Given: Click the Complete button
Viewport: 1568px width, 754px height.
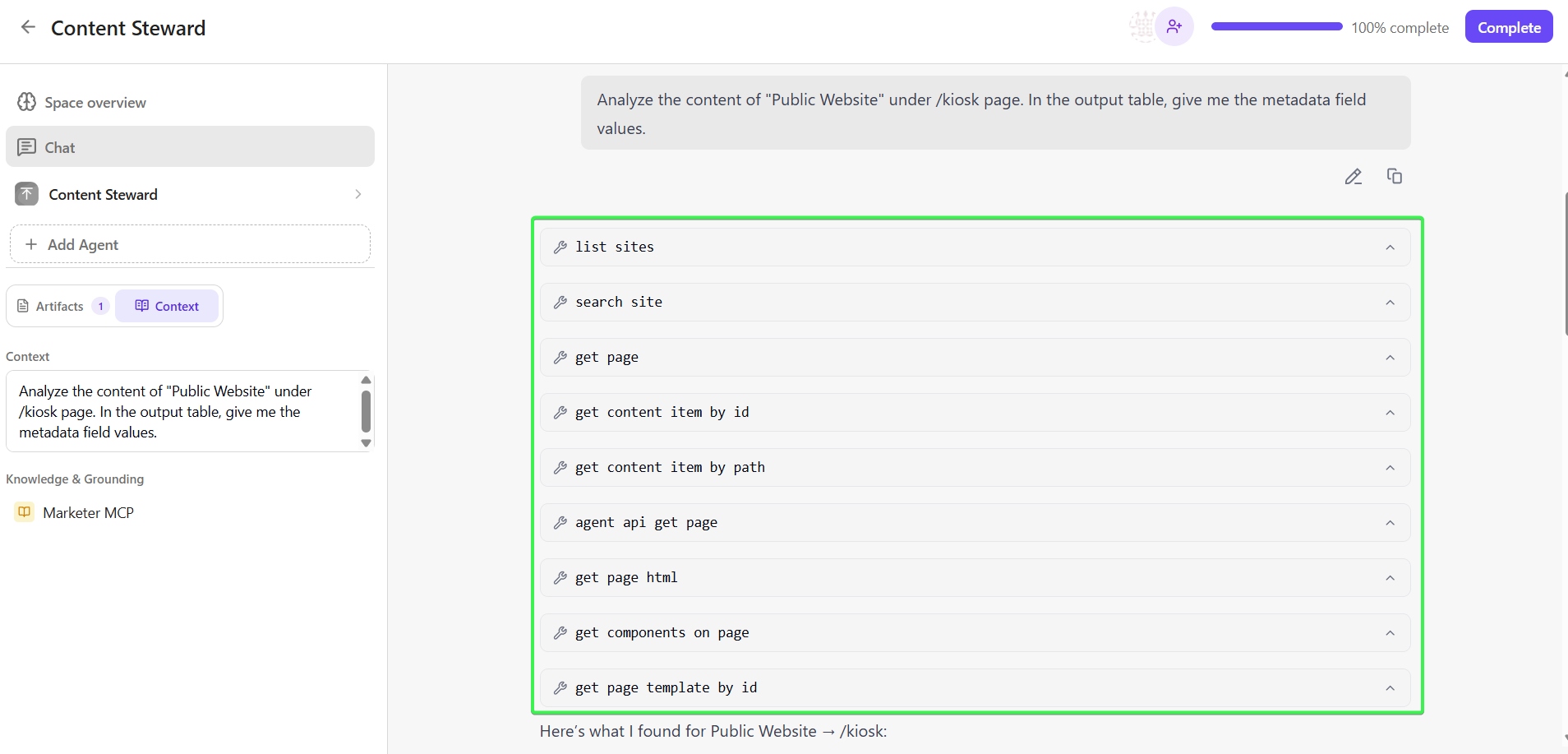Looking at the screenshot, I should (1508, 26).
